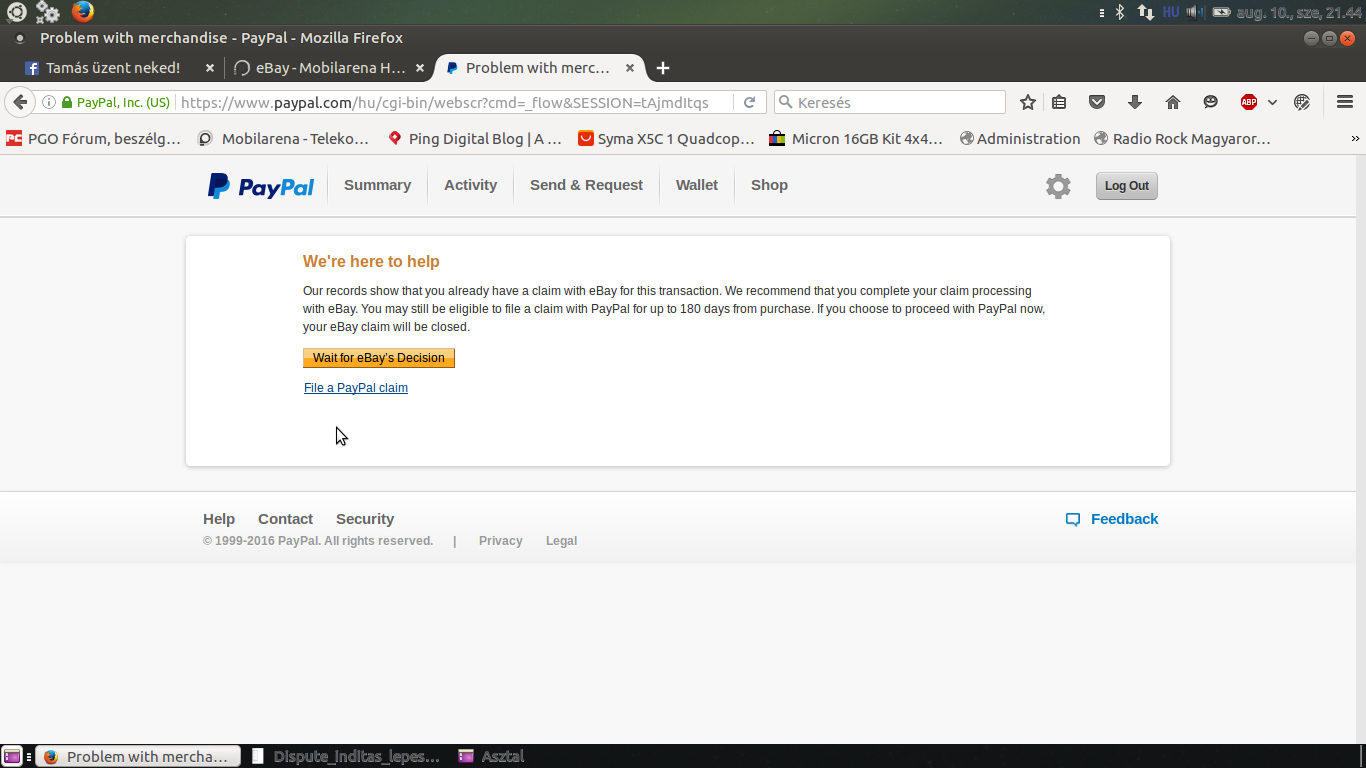Screen dimensions: 1366x768
Task: Show bookmarks list icon
Action: tap(1059, 102)
